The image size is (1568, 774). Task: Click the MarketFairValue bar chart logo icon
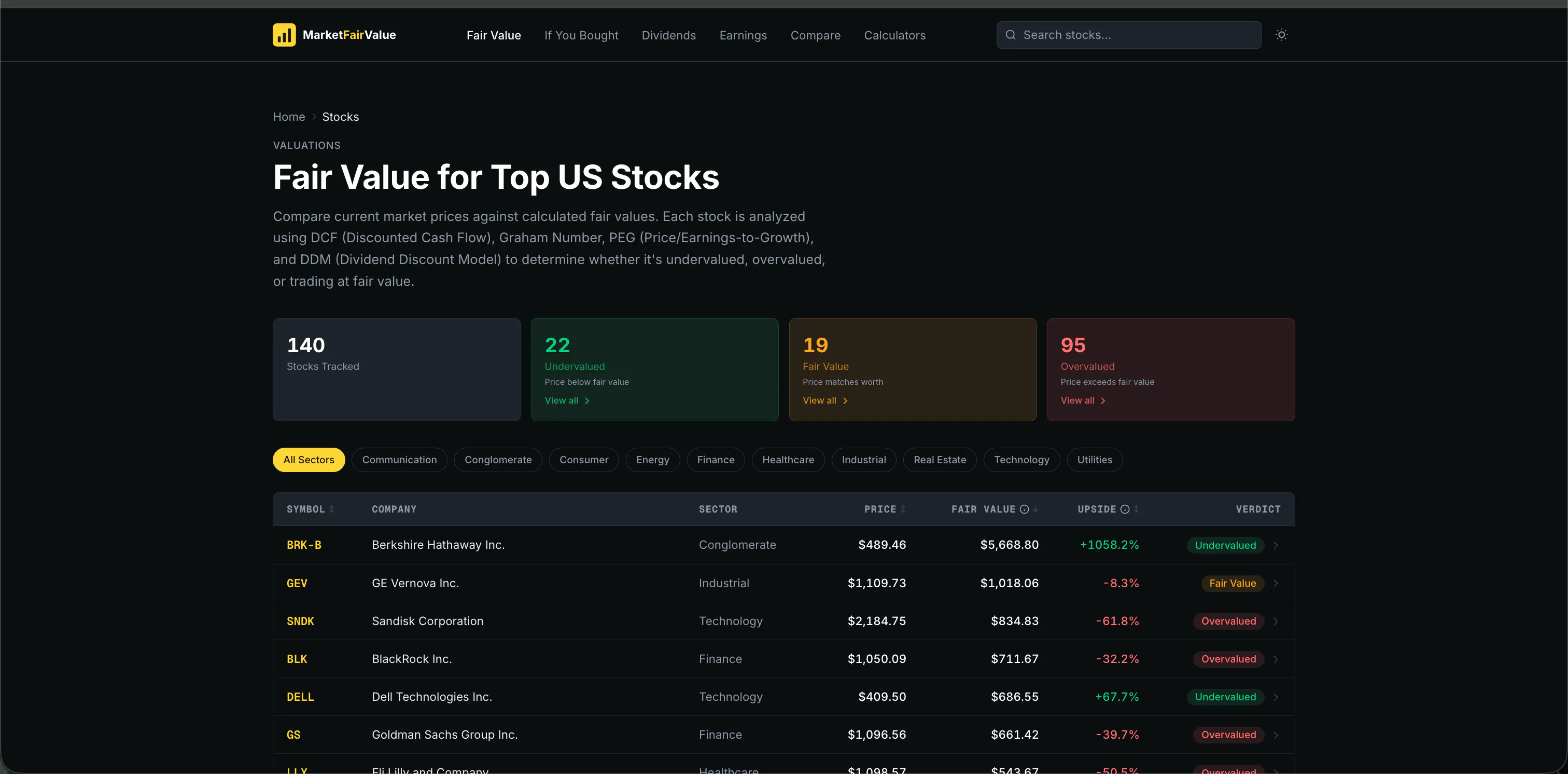tap(284, 35)
